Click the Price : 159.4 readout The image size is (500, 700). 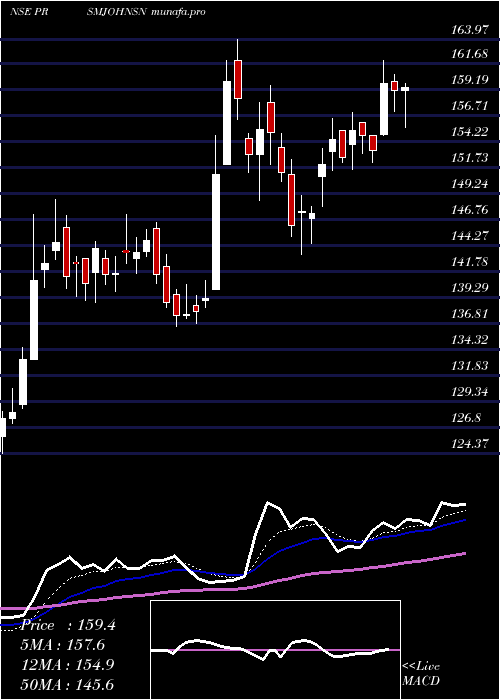(68, 625)
